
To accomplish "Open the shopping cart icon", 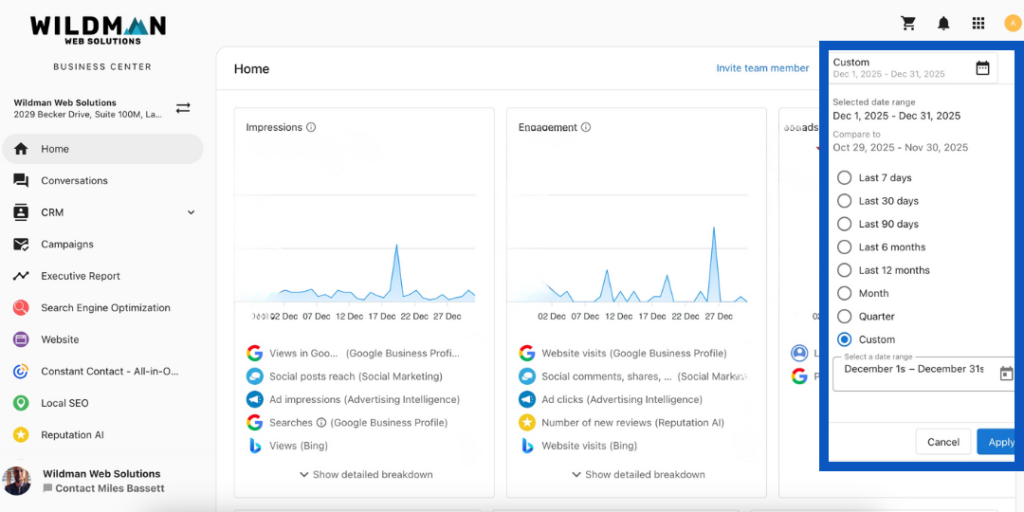I will 909,23.
